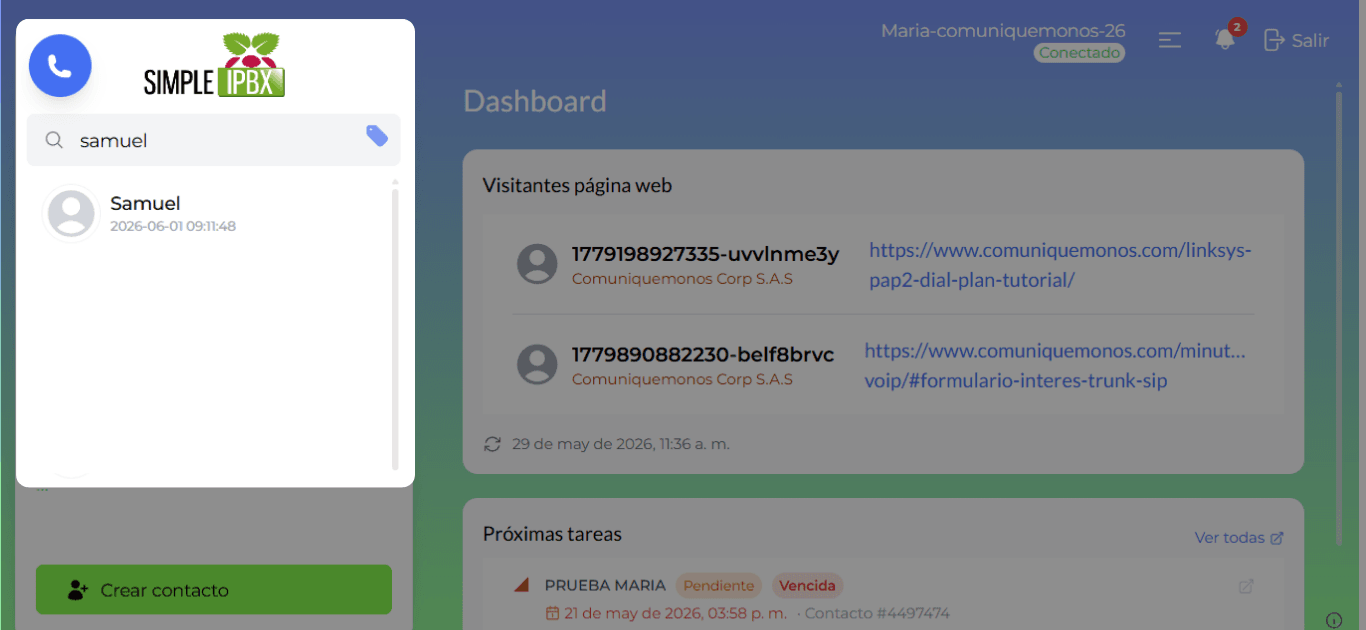Click the Simple IPBX logo
The height and width of the screenshot is (630, 1366).
click(214, 65)
